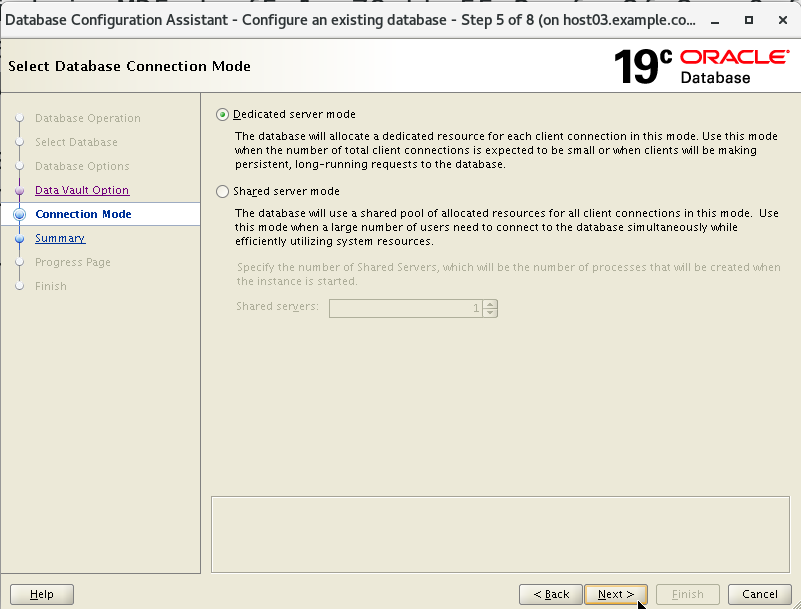Click the empty message area box
Screen dimensions: 801x609
click(500, 534)
